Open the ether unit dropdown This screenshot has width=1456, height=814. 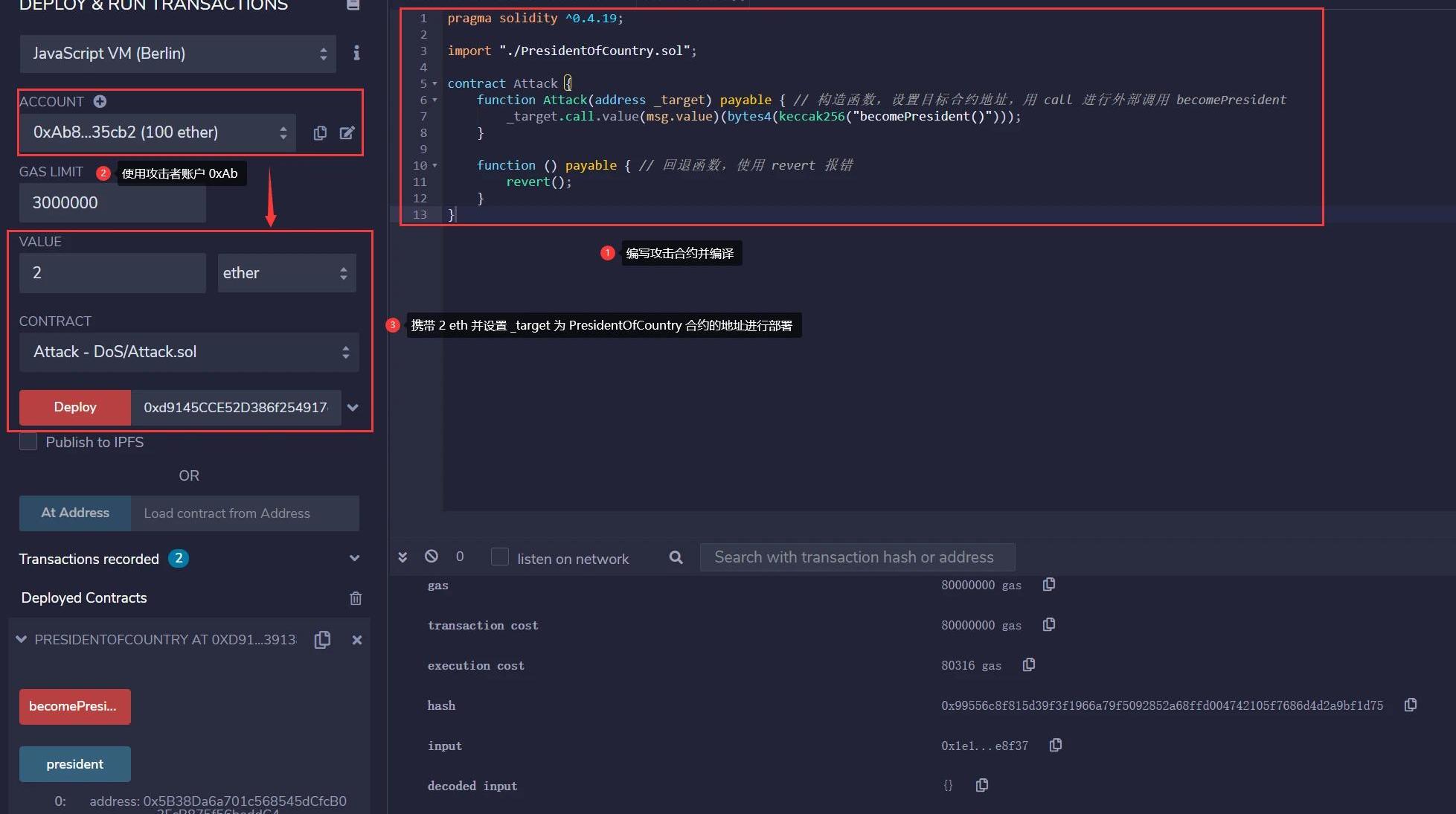[286, 273]
